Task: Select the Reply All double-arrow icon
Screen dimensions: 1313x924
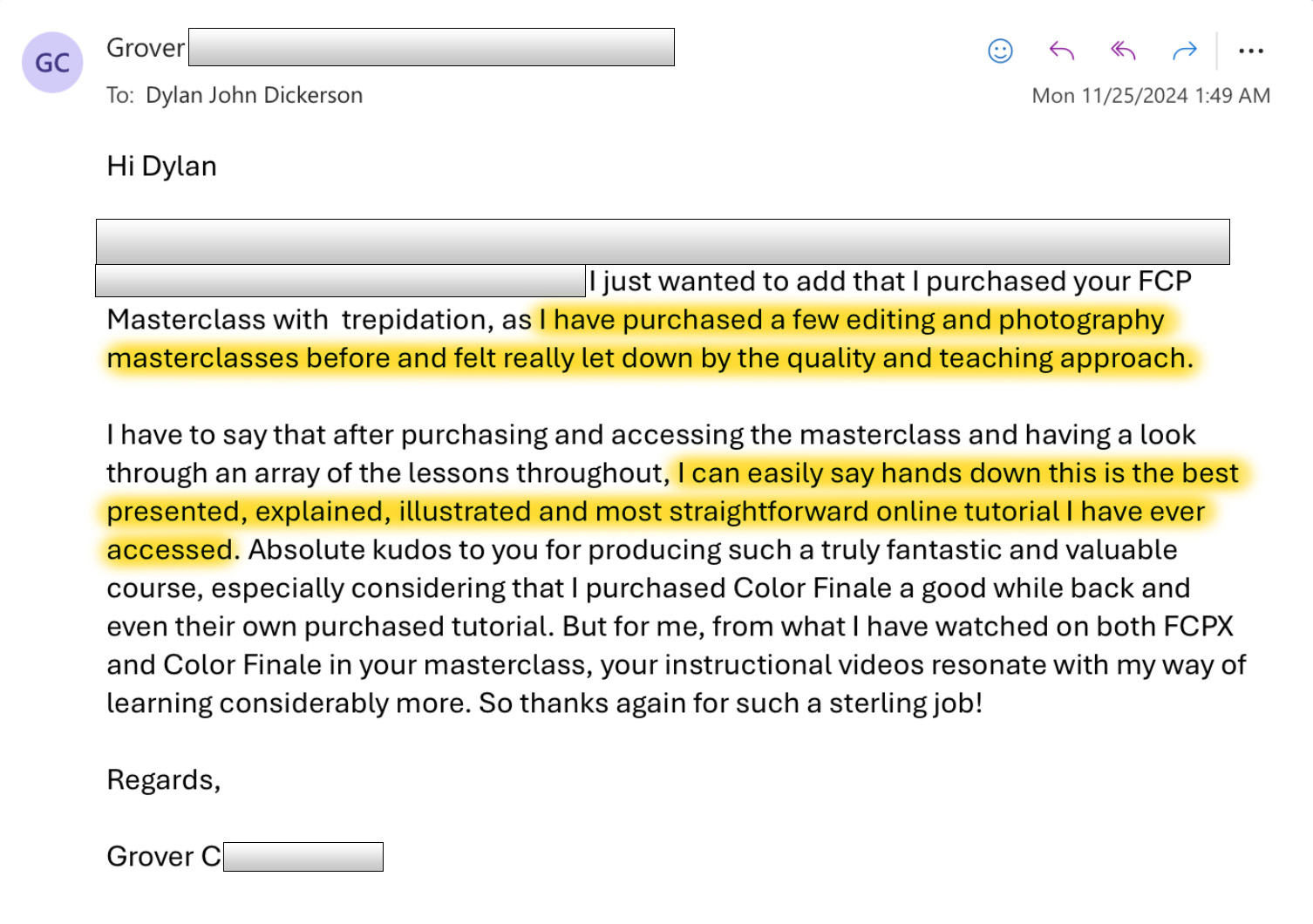Action: (x=1123, y=51)
